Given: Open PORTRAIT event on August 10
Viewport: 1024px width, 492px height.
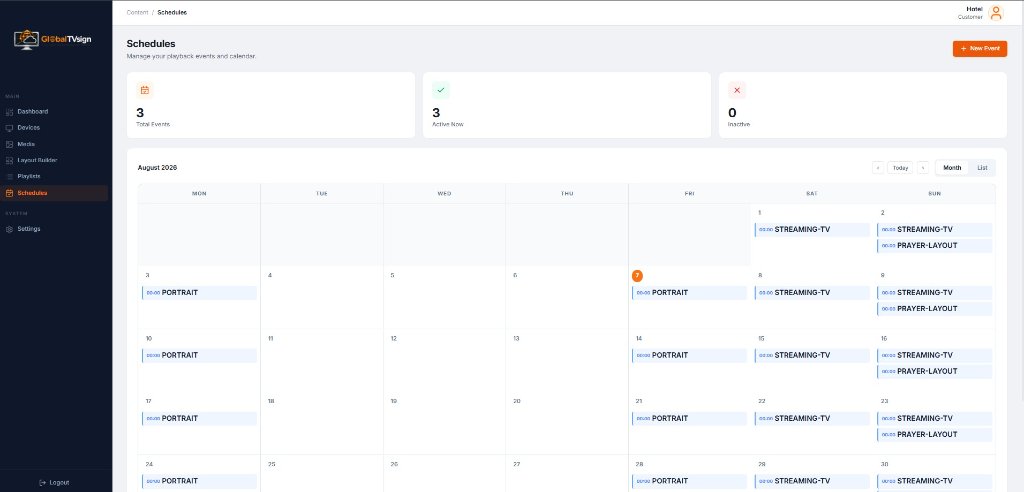Looking at the screenshot, I should tap(199, 355).
